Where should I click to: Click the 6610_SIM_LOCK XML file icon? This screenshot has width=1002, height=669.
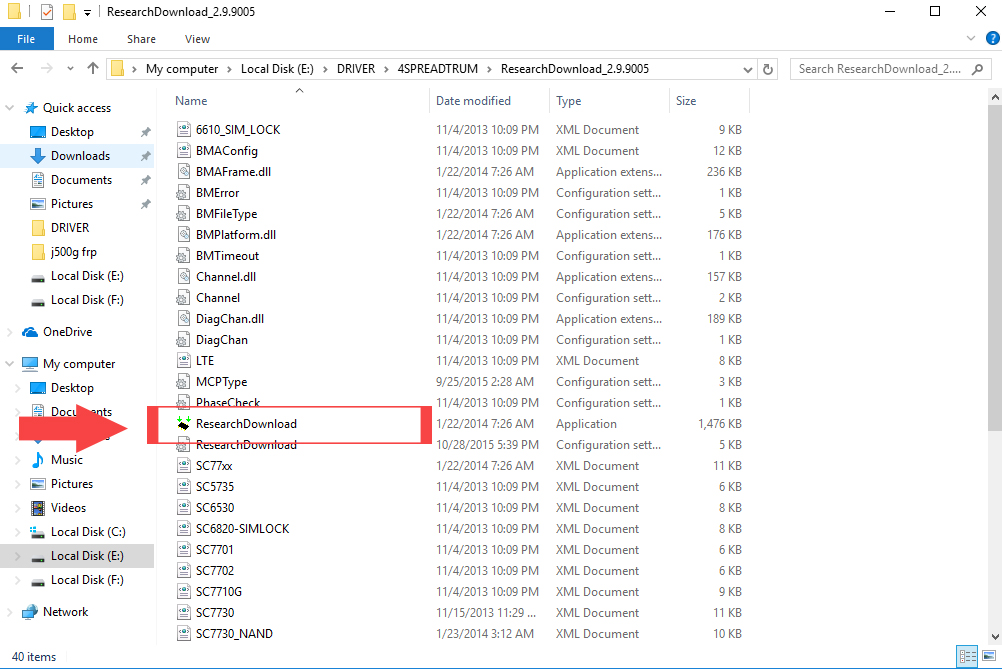(x=184, y=130)
